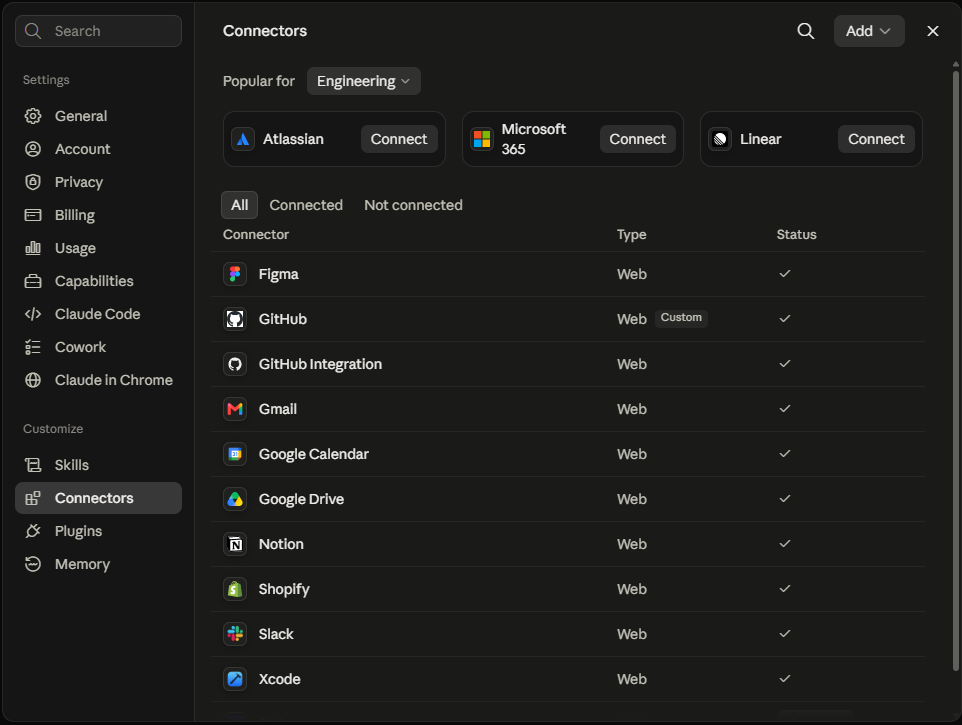Click the Figma status checkmark
Image resolution: width=962 pixels, height=725 pixels.
785,274
